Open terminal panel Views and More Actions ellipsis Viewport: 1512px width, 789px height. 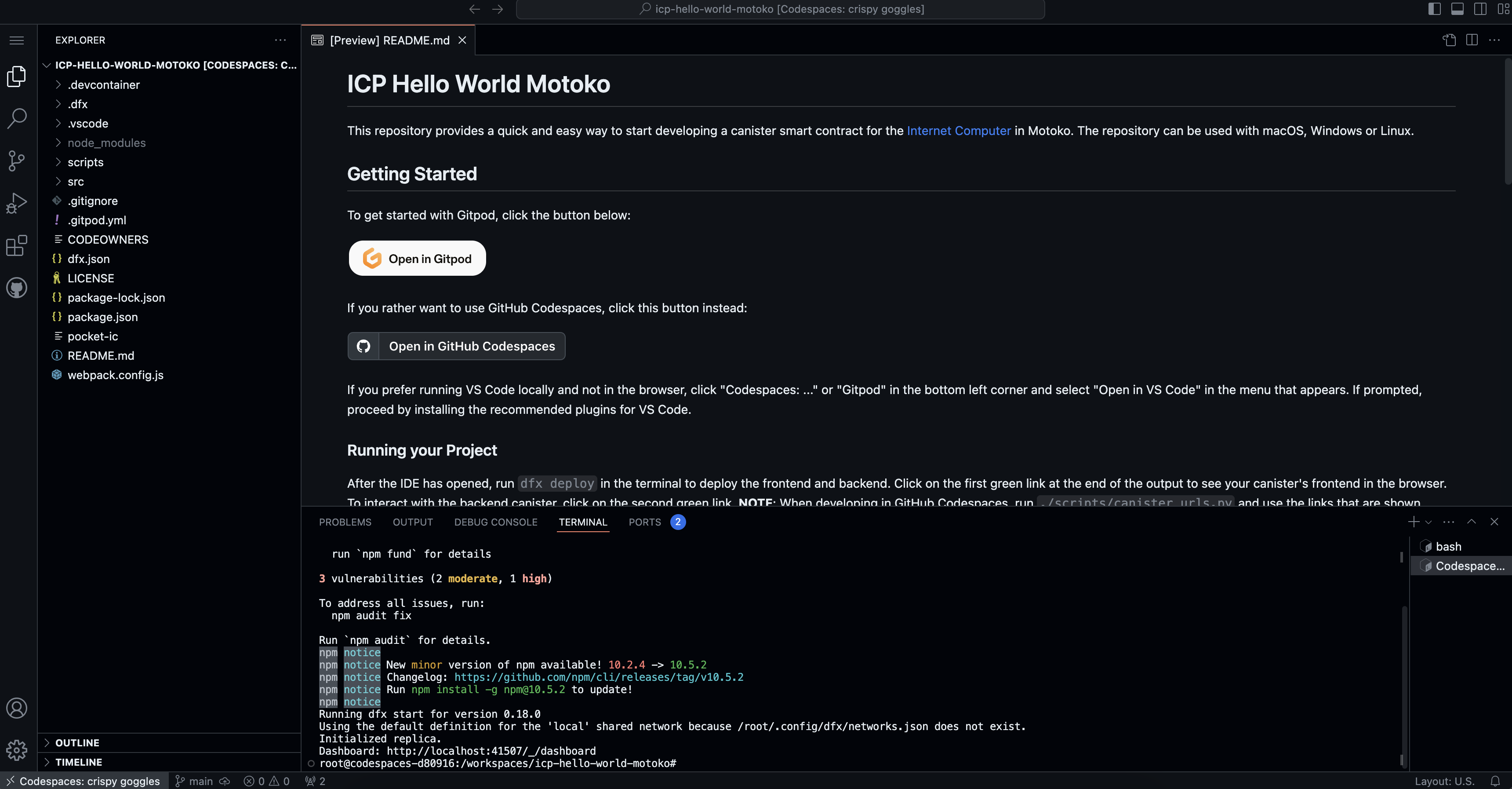[x=1449, y=522]
